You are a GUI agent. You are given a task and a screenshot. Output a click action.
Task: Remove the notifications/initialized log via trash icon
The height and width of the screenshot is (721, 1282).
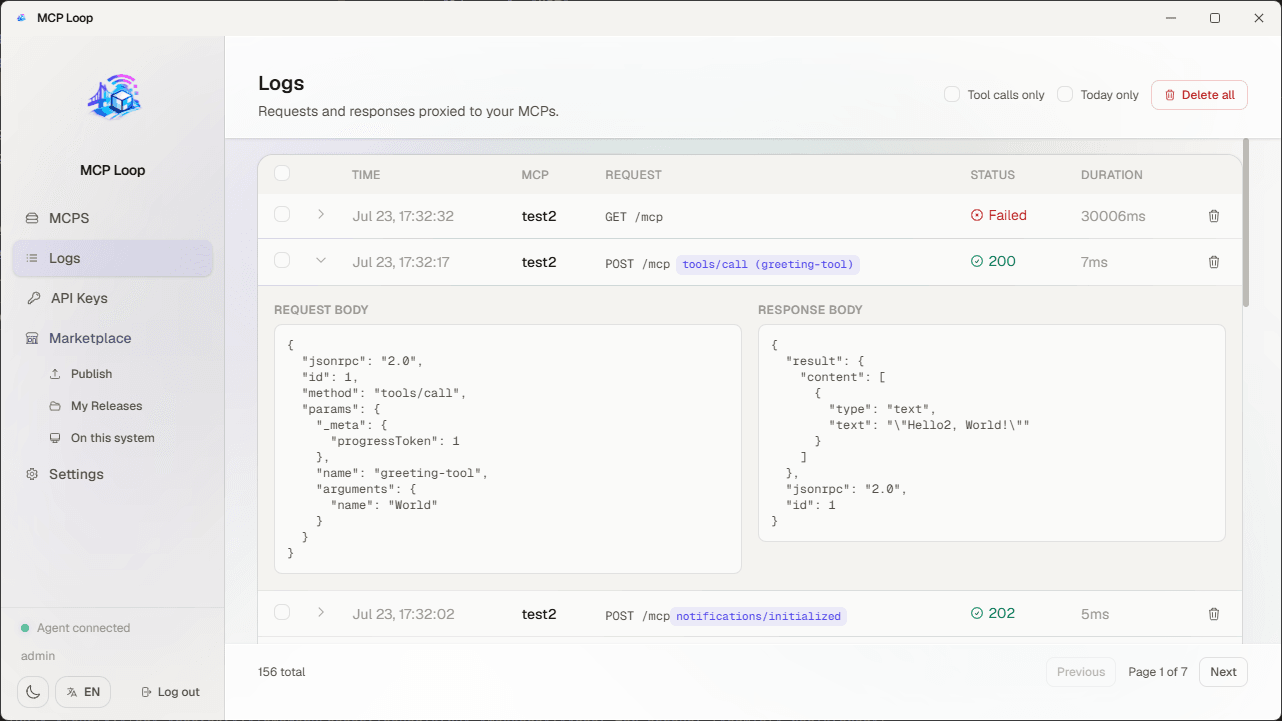pos(1214,614)
